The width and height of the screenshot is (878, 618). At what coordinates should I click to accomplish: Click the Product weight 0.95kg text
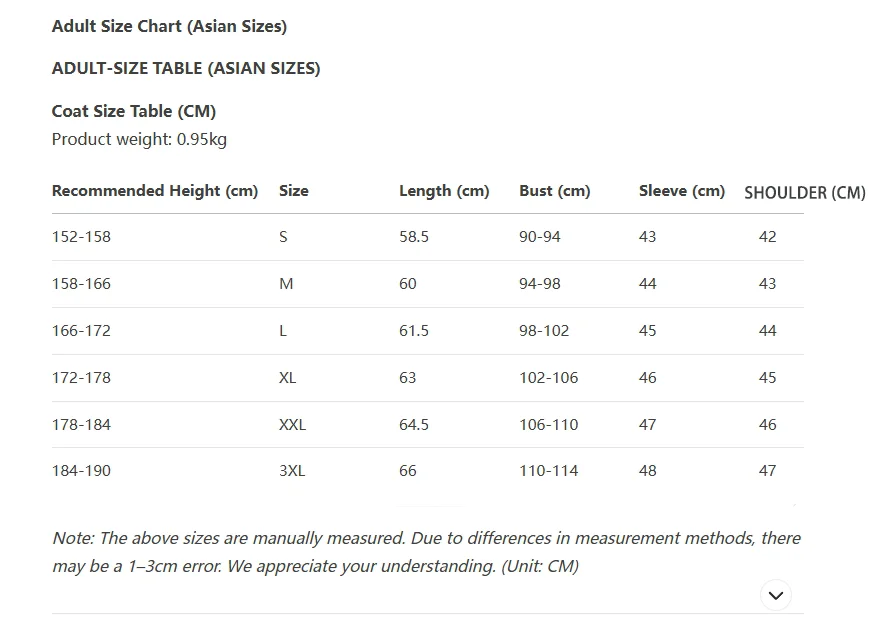tap(139, 139)
